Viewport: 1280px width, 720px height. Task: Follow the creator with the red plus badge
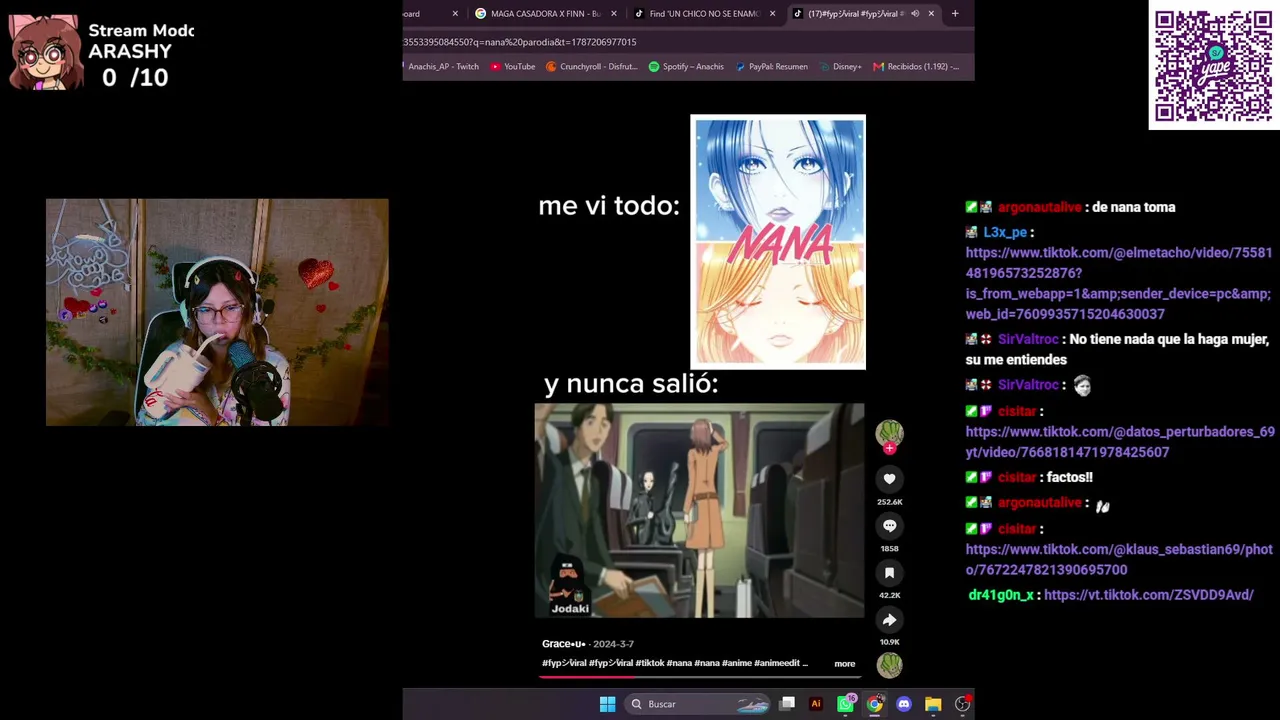(x=889, y=449)
